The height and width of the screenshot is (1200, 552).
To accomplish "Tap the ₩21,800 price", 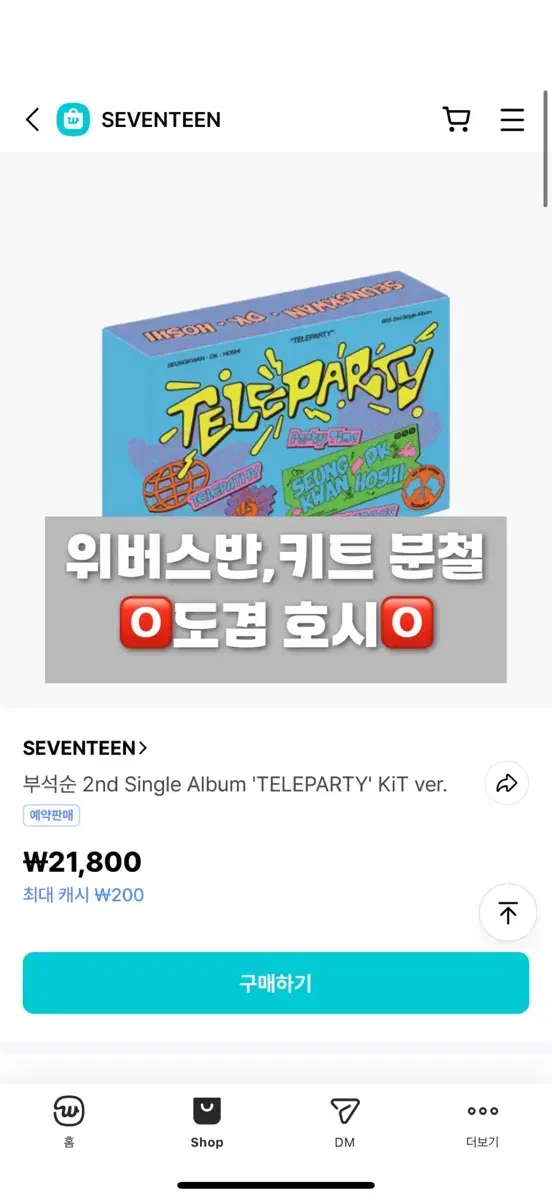I will tap(82, 862).
